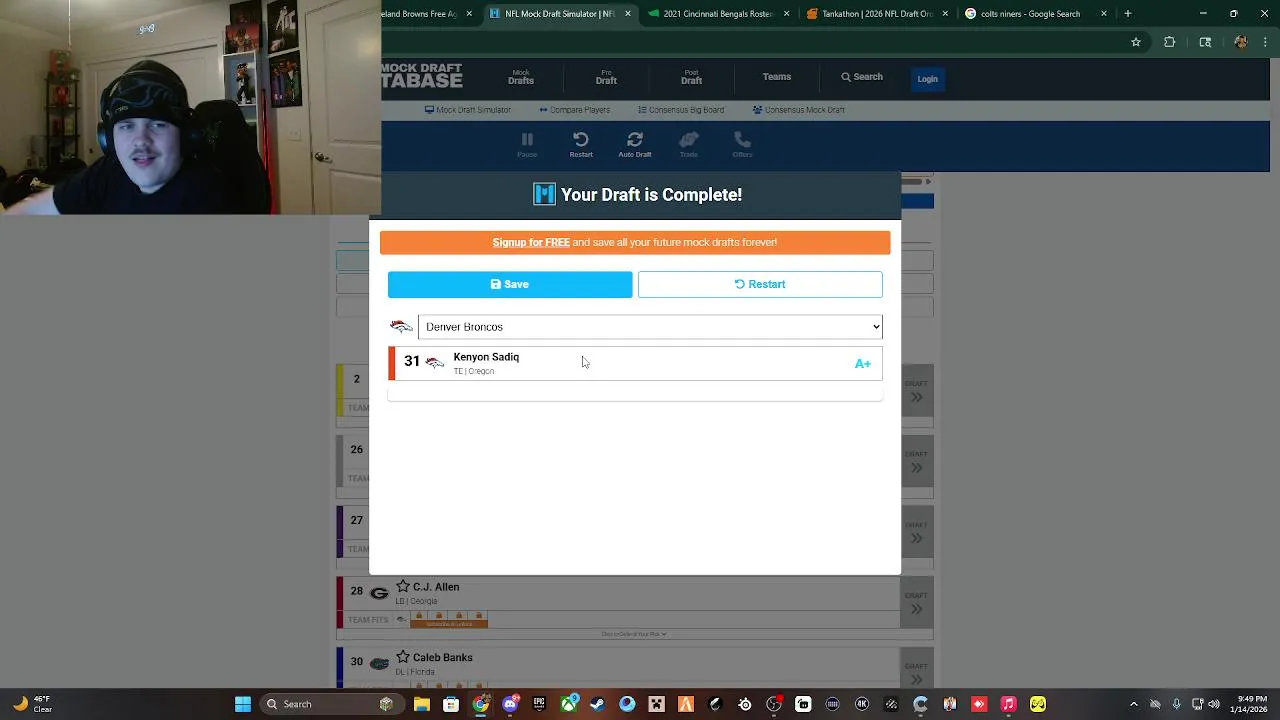Open Google Chrome from taskbar
This screenshot has width=1280, height=720.
click(x=481, y=704)
